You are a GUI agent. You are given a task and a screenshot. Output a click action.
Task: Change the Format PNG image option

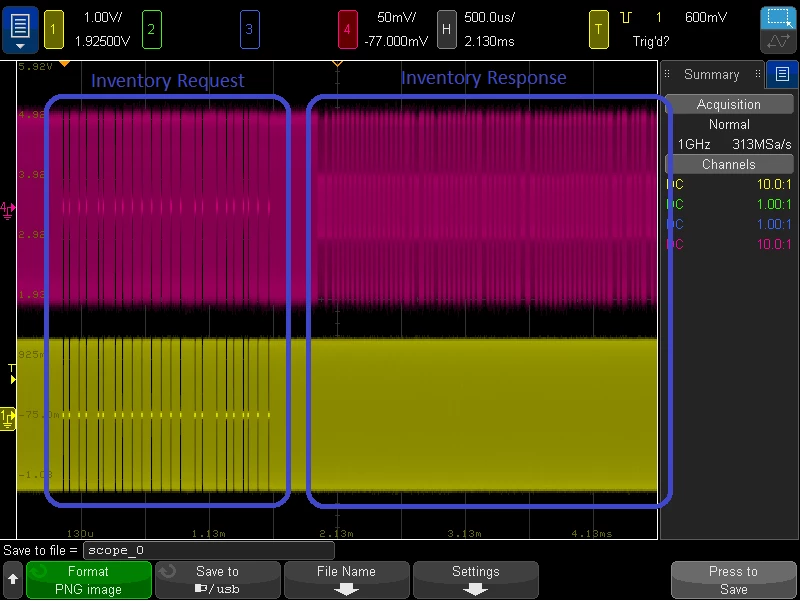(88, 580)
